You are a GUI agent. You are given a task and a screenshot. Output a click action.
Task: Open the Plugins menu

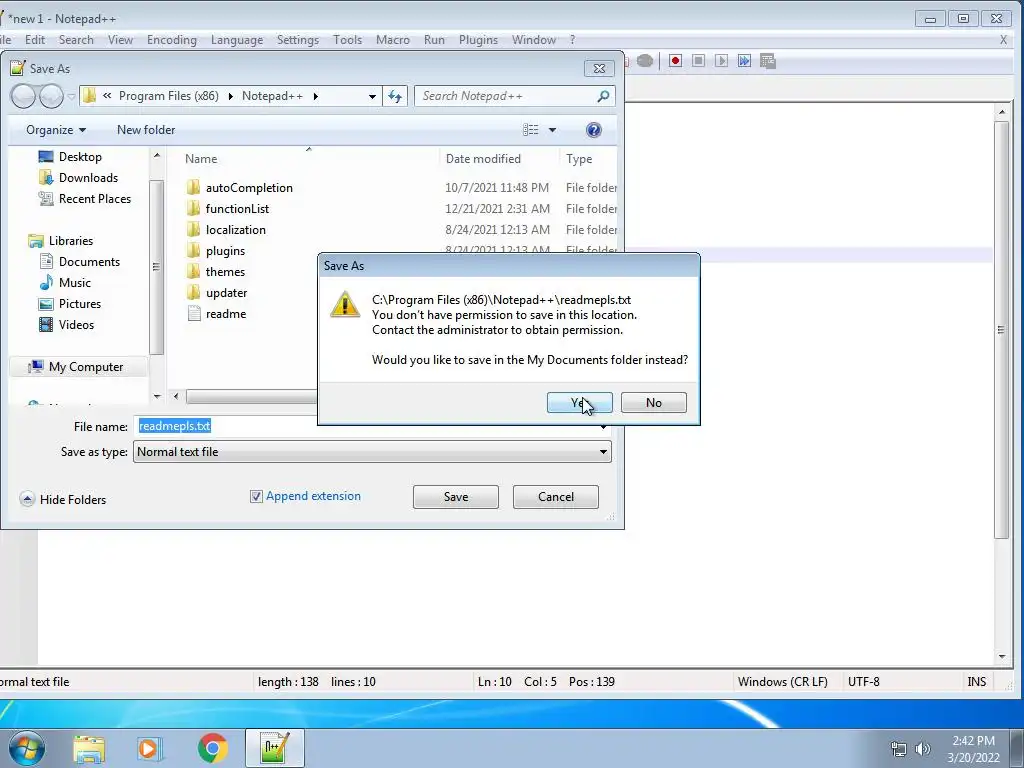pos(478,40)
